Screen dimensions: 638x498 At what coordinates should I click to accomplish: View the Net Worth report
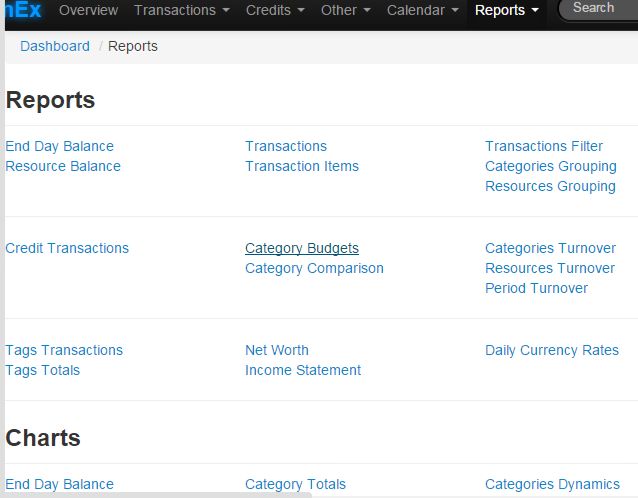[277, 350]
